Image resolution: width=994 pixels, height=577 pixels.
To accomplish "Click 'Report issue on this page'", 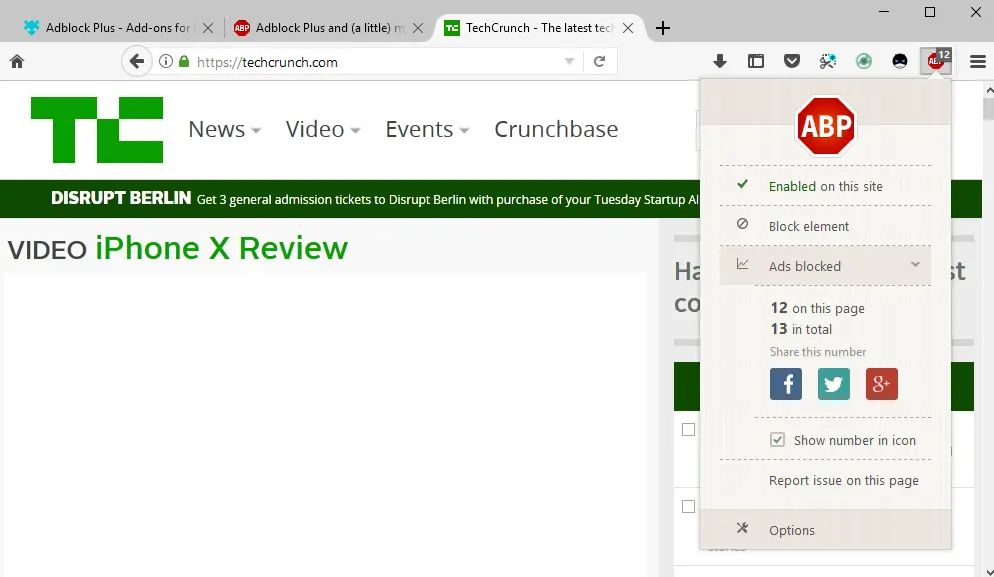I will (x=843, y=481).
